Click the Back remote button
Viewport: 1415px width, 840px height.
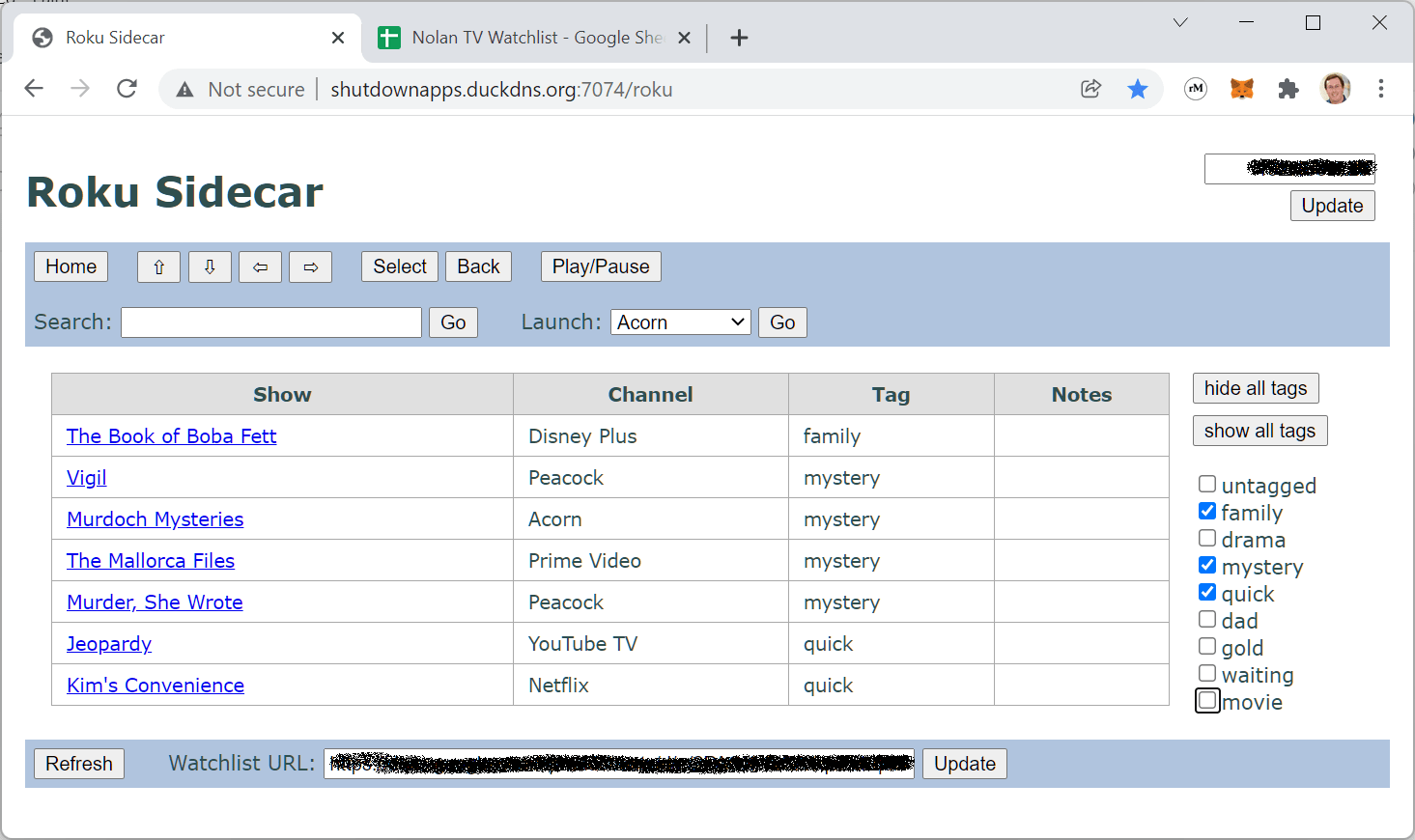click(478, 266)
